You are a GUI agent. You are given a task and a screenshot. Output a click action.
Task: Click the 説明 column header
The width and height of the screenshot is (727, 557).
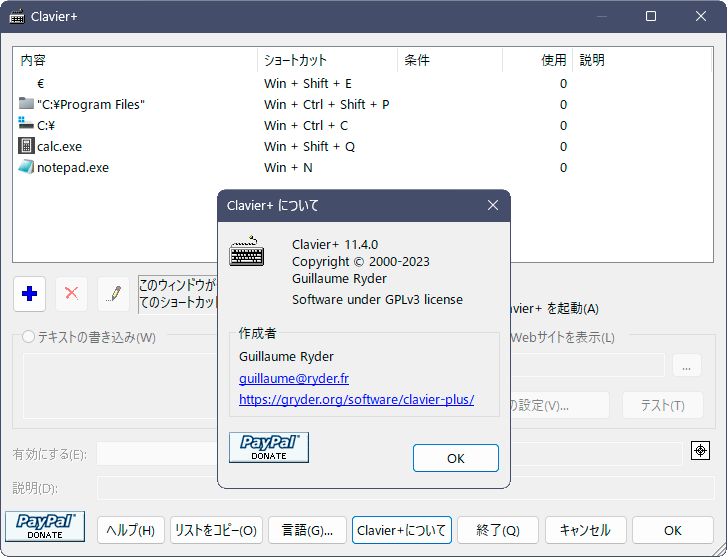tap(642, 60)
